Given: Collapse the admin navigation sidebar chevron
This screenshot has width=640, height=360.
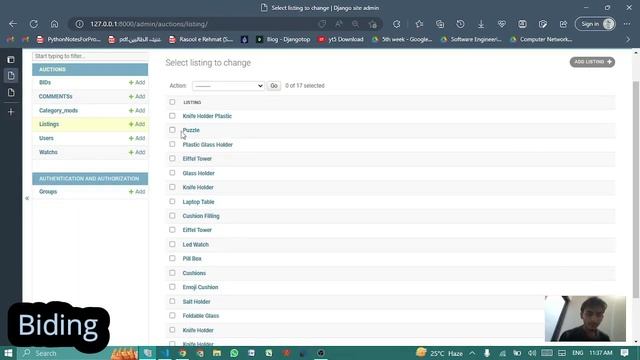Looking at the screenshot, I should coord(27,198).
